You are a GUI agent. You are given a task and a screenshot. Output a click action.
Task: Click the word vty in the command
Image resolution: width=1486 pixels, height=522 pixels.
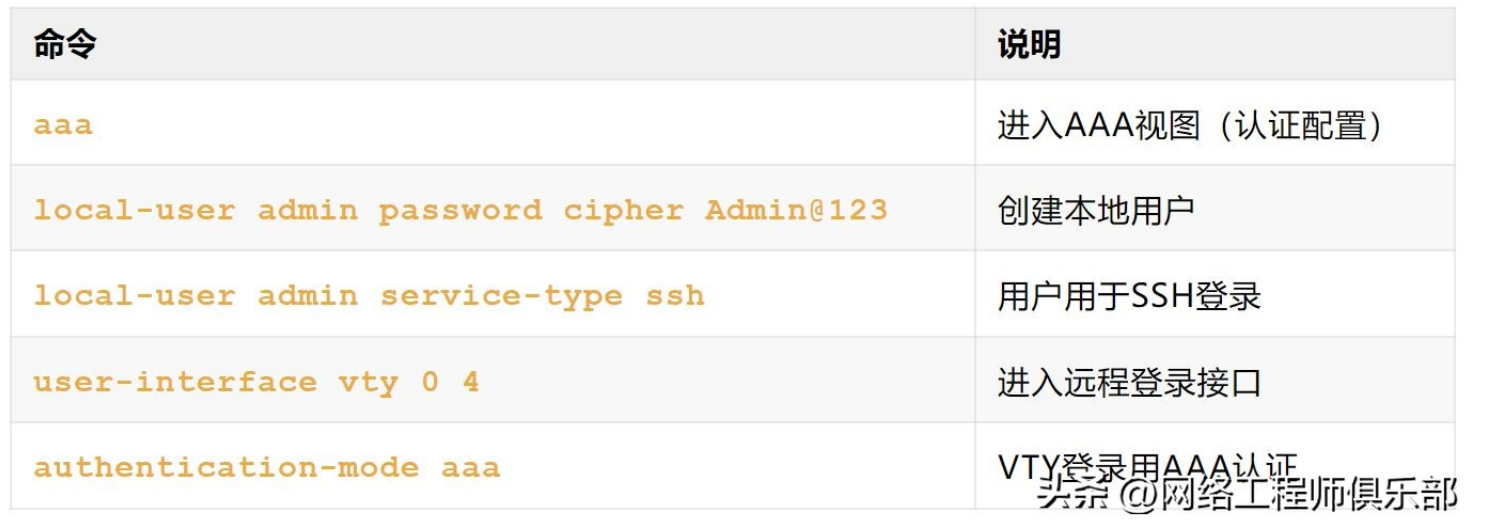(x=368, y=383)
